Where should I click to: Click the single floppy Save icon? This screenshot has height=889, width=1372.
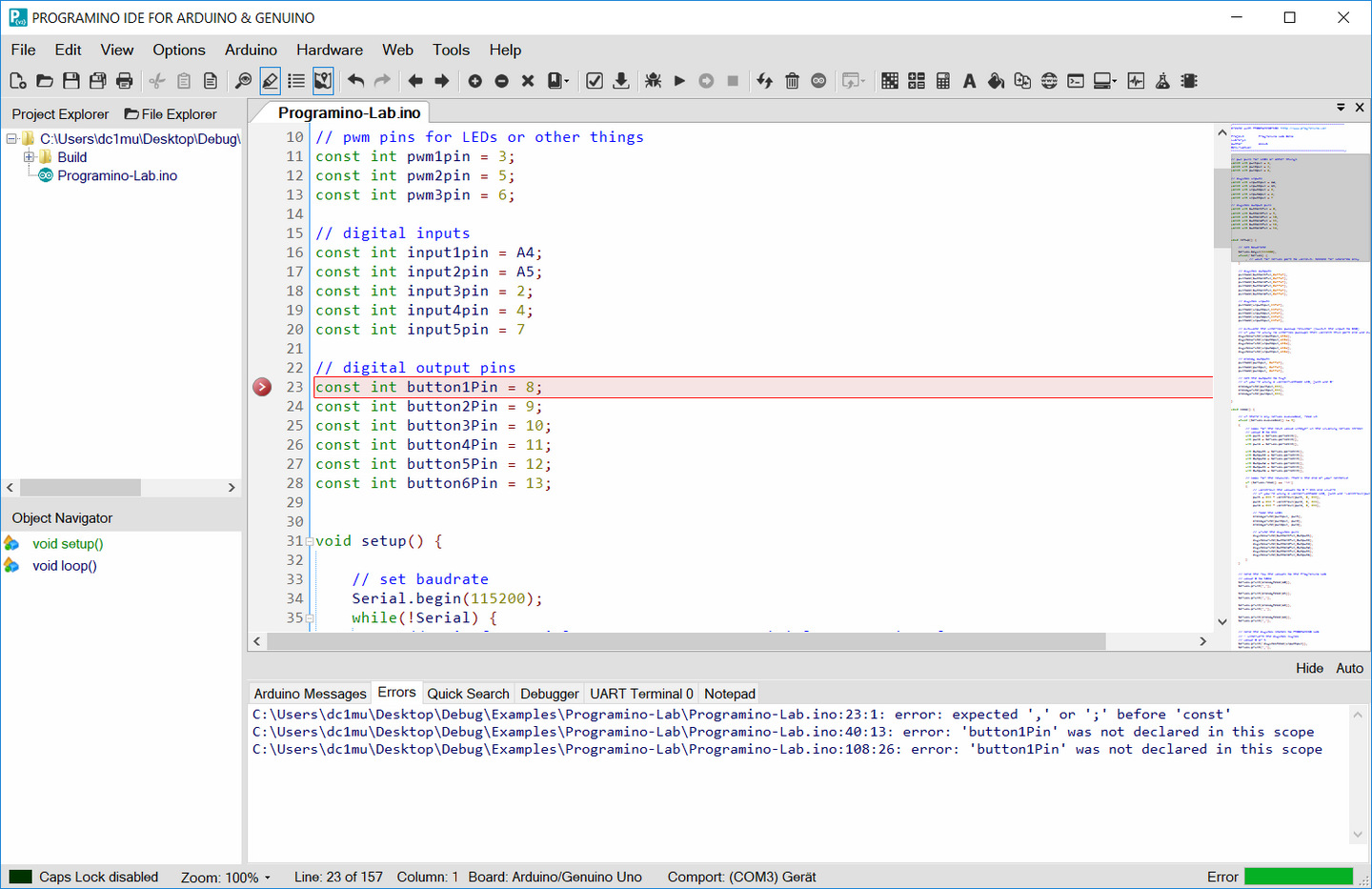point(71,81)
